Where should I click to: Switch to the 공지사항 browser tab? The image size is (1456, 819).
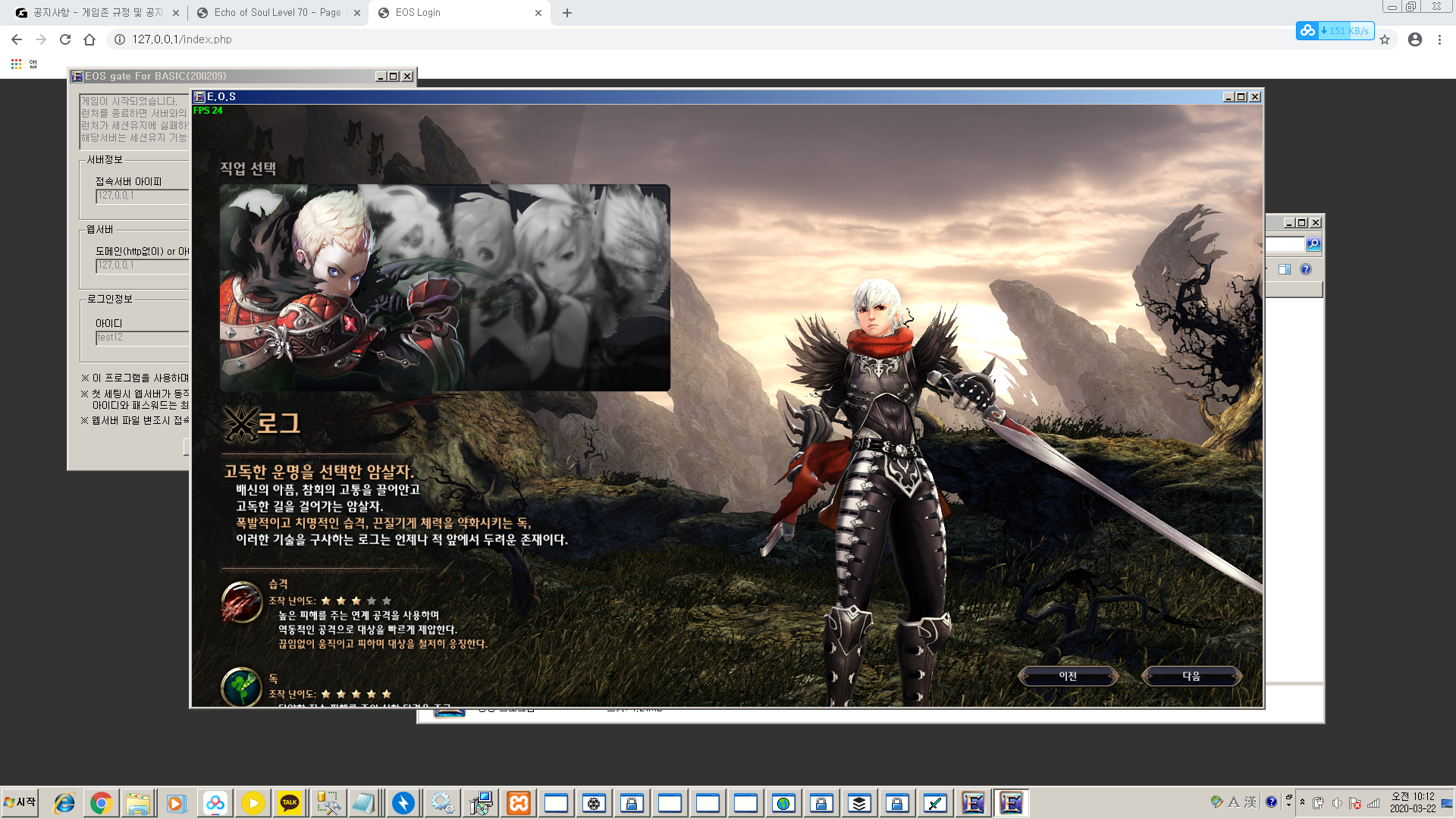(x=97, y=13)
